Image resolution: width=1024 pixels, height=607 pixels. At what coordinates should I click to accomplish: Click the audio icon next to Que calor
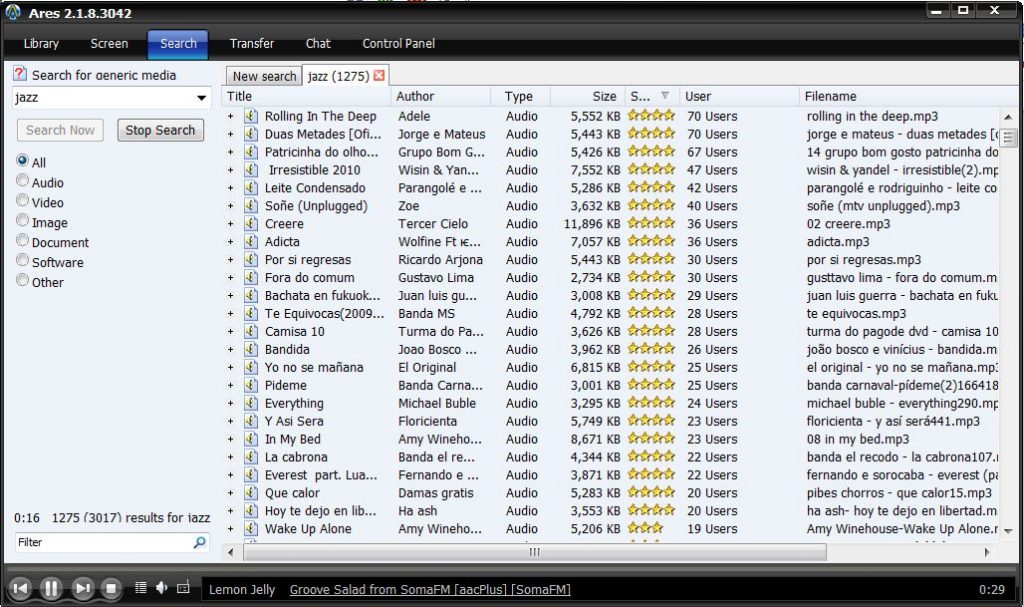point(251,493)
